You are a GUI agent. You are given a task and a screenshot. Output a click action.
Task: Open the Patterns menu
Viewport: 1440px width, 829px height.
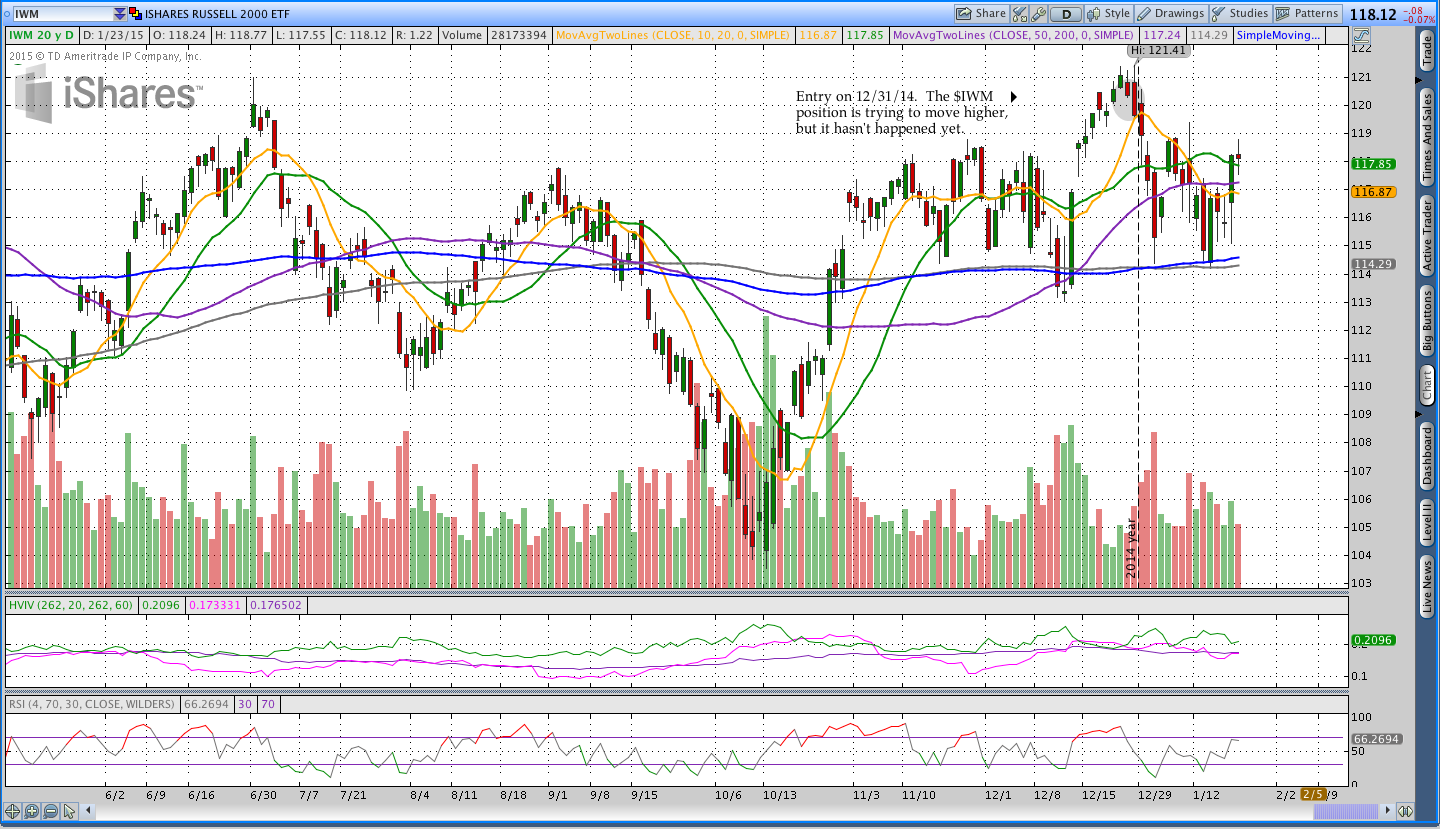coord(1308,14)
